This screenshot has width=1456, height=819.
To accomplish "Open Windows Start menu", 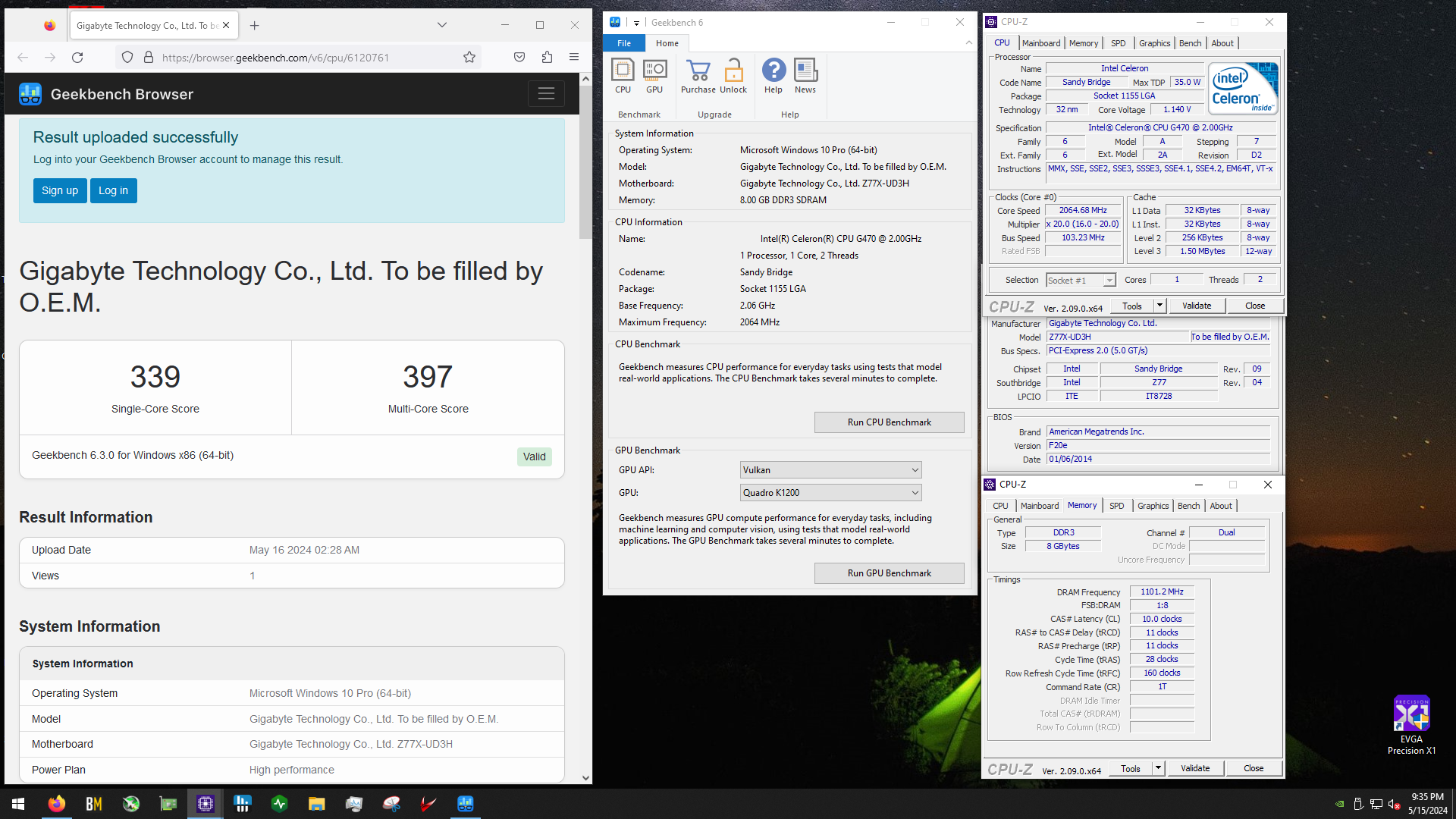I will coord(18,804).
